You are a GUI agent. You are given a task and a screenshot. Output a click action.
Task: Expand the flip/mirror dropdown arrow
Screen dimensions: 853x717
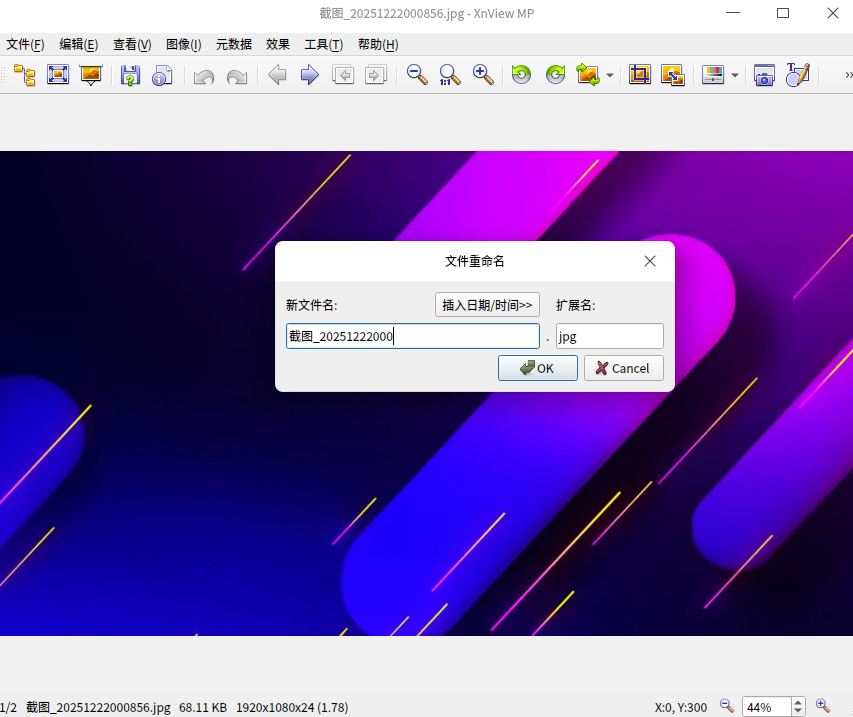[610, 76]
